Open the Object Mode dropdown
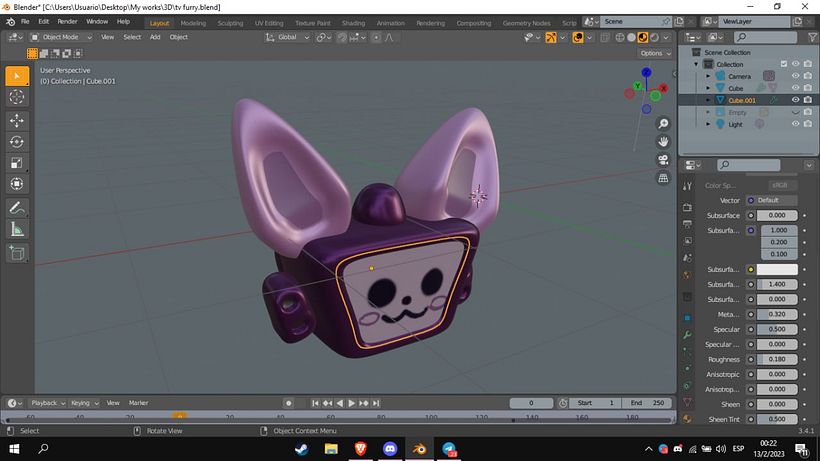Screen dimensions: 820x461 click(61, 37)
